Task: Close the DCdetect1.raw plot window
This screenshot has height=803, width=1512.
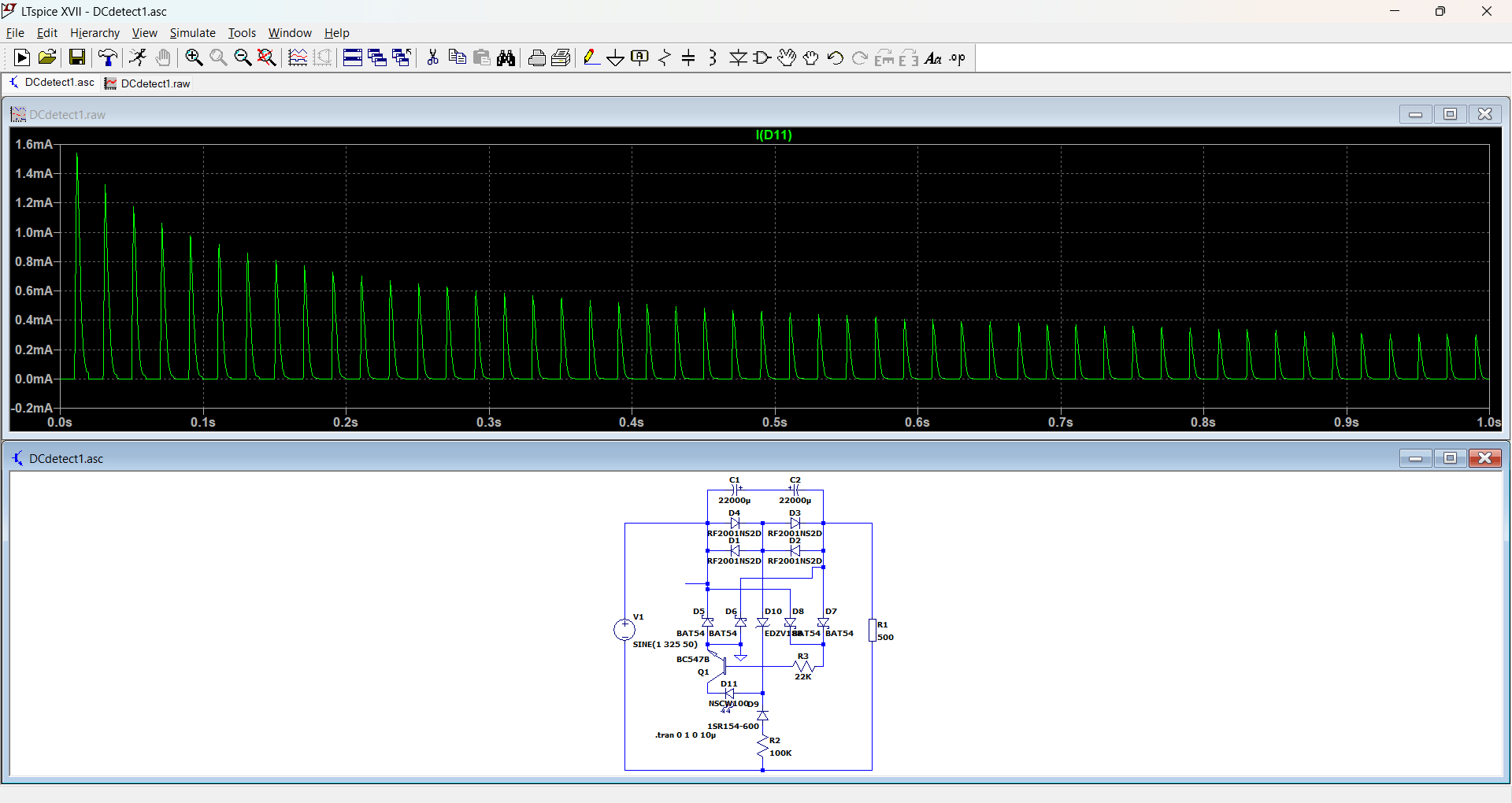Action: pos(1484,114)
